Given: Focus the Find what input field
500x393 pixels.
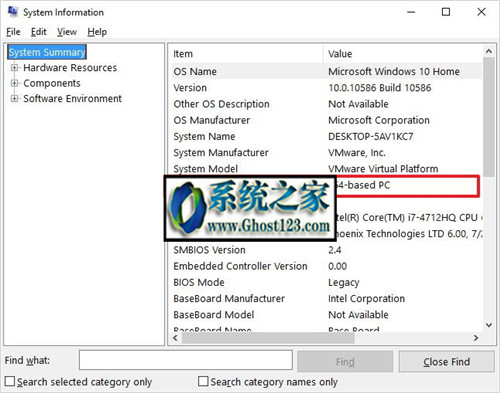Looking at the screenshot, I should tap(186, 360).
